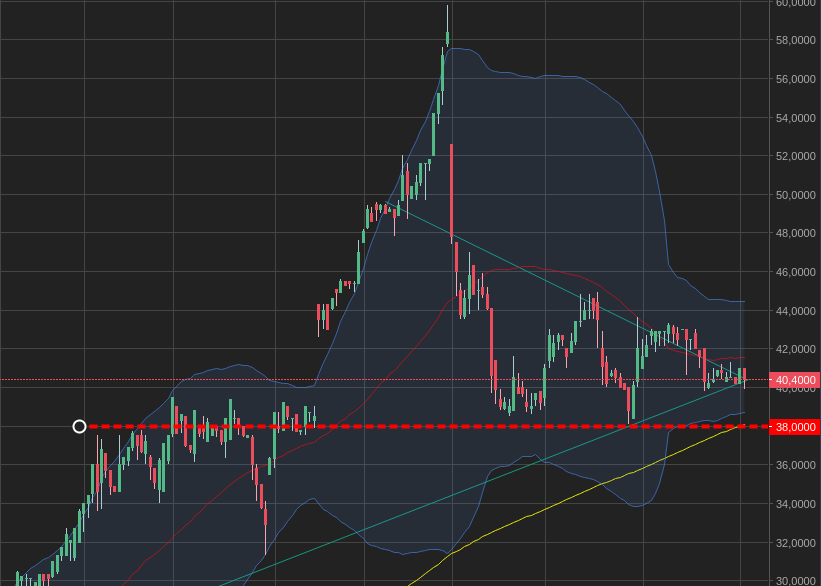Screen dimensions: 821x586
Task: Click the 44,0000 label on the price axis
Action: point(796,311)
